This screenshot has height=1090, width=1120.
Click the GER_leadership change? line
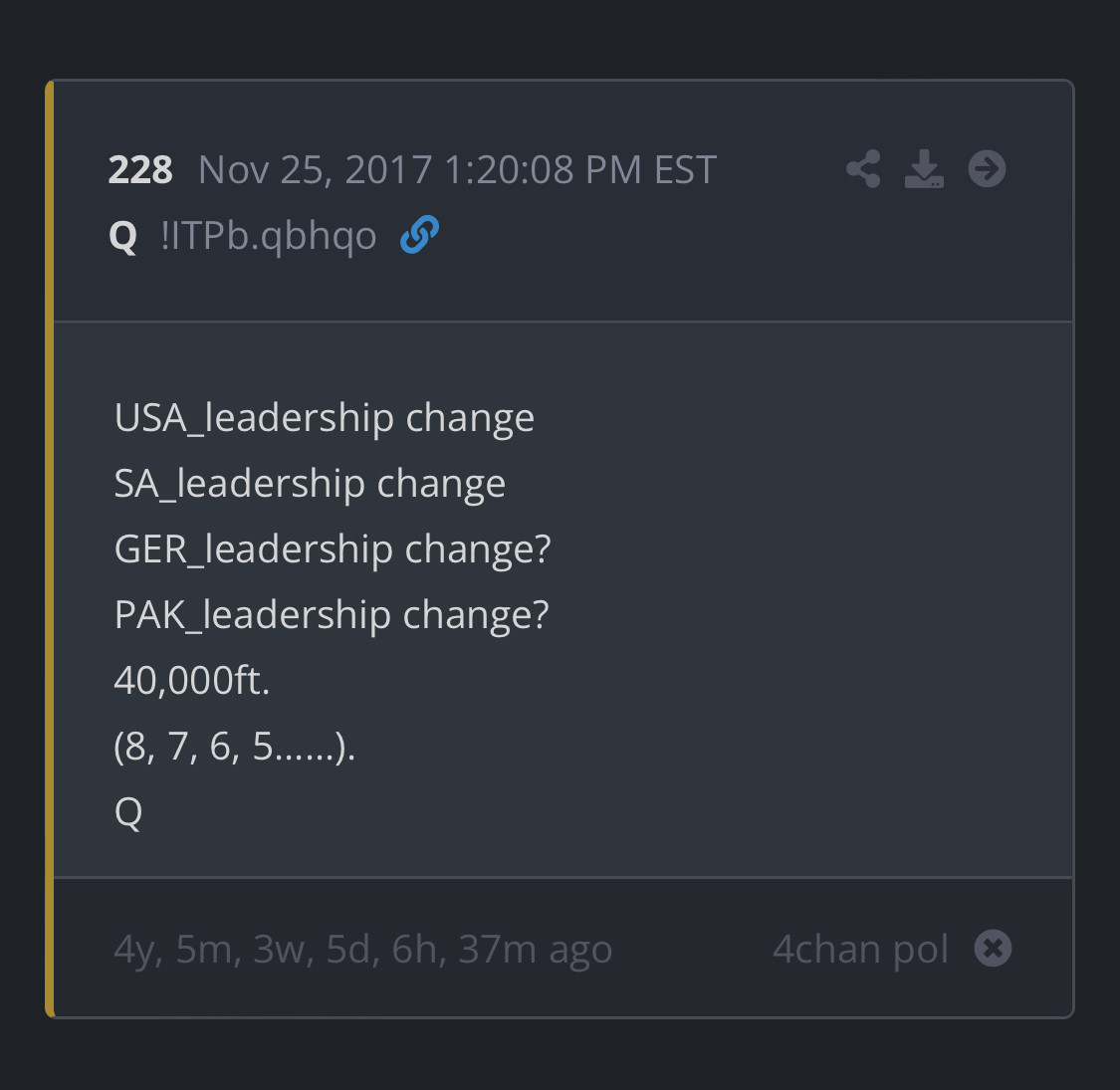pos(333,549)
